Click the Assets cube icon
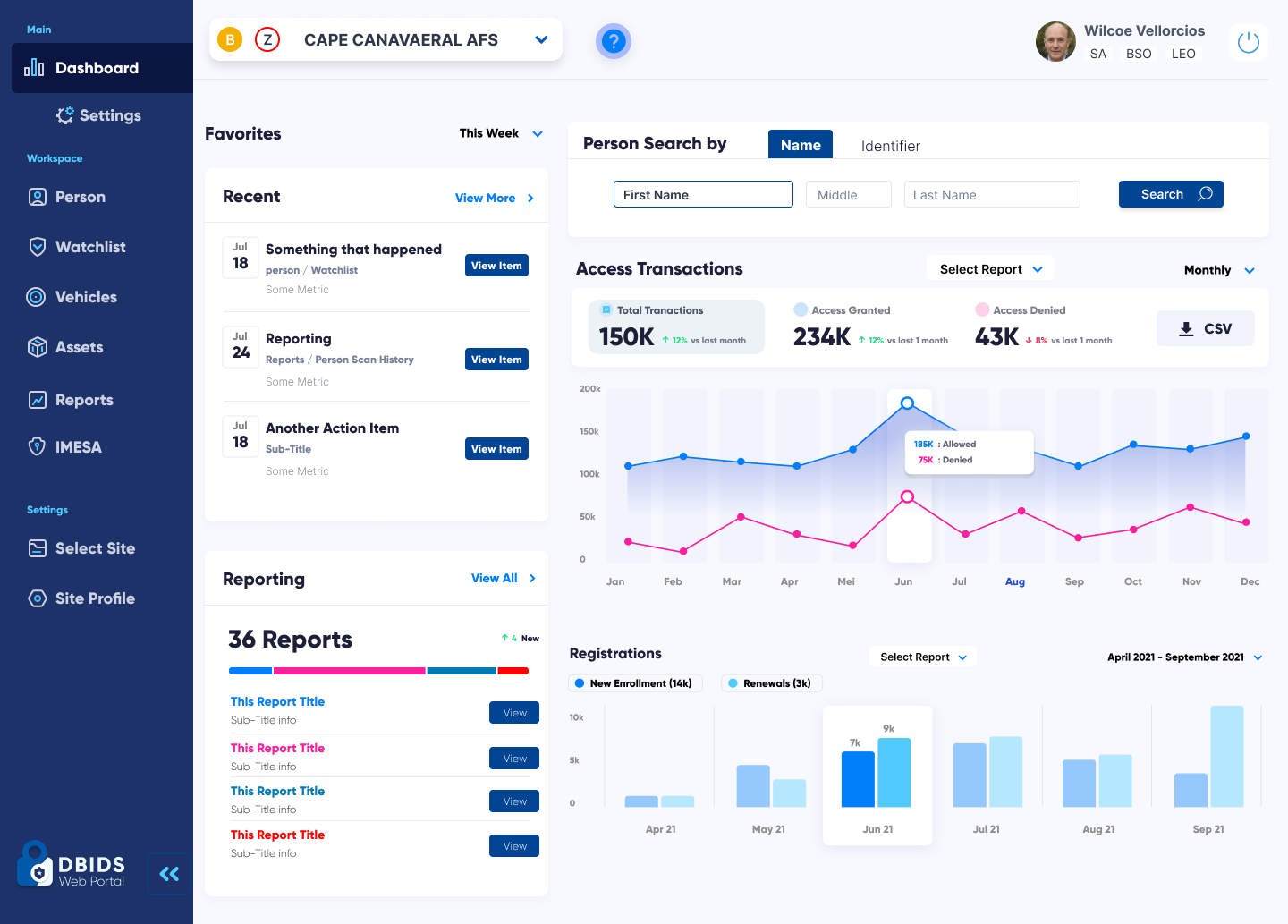Screen dimensions: 1288x924 [38, 347]
